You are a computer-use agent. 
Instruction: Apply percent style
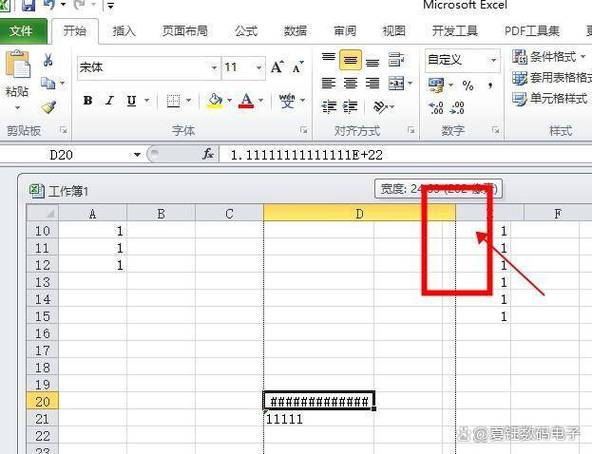pyautogui.click(x=468, y=85)
